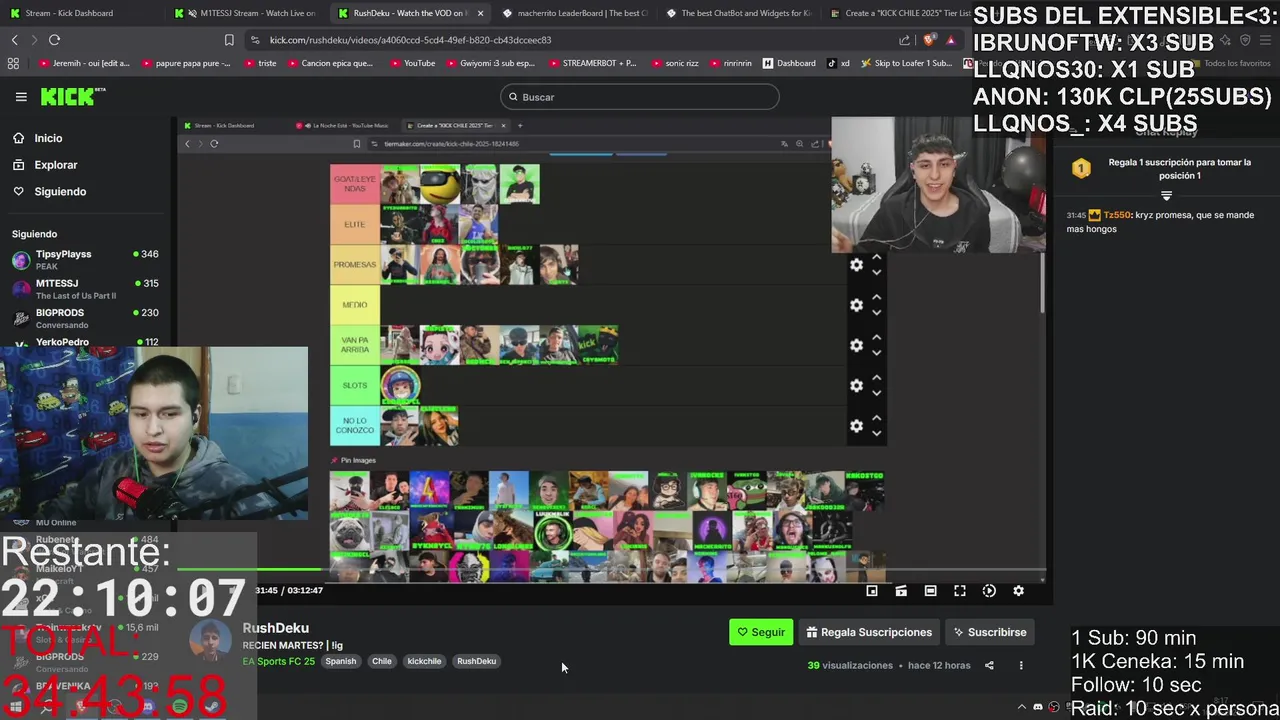Click the browser address bar URL
Viewport: 1280px width, 720px height.
(x=410, y=40)
